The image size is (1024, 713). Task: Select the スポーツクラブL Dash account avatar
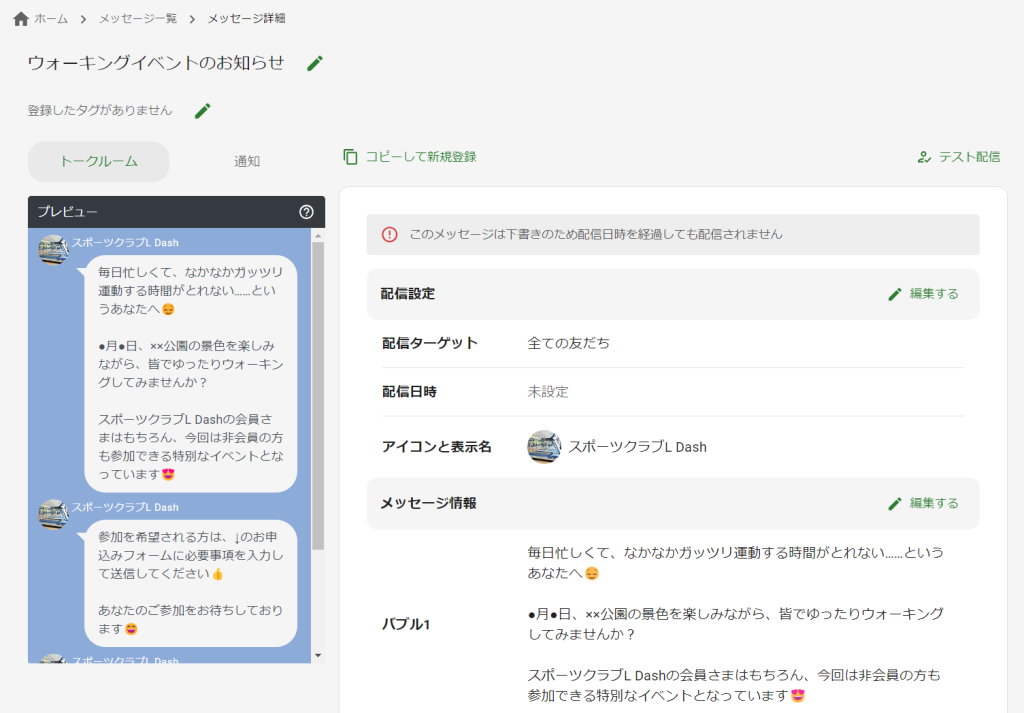click(x=545, y=447)
